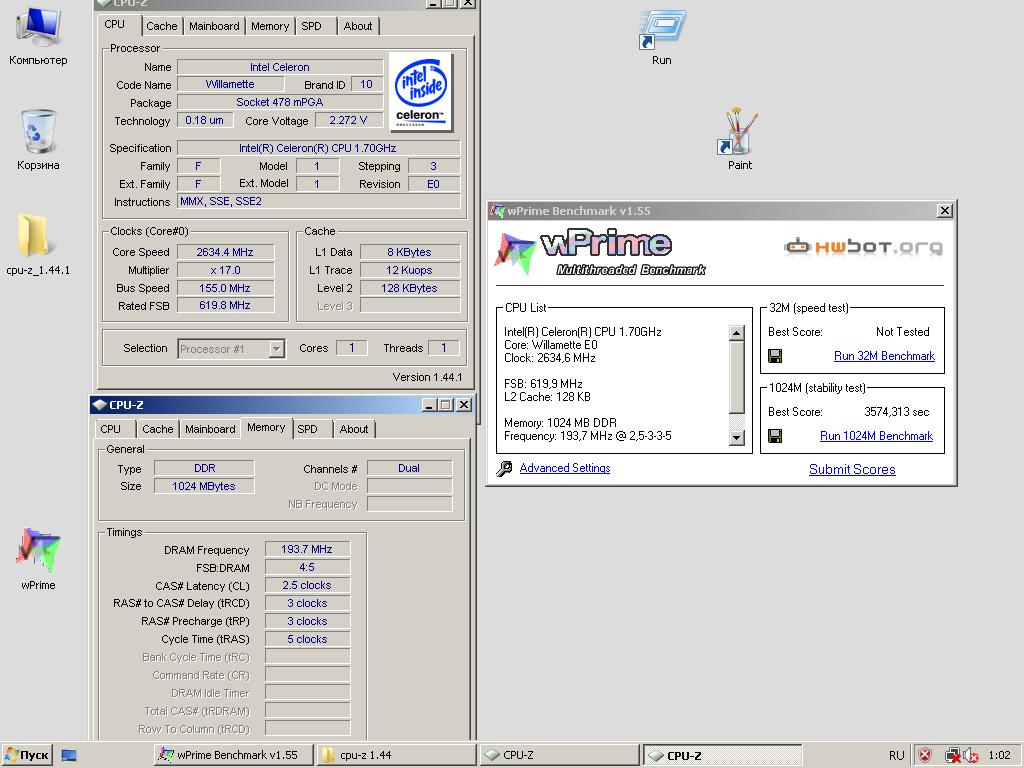Click the Cycle Time value 5 clocks
Screen dimensions: 1024x768
[x=307, y=639]
